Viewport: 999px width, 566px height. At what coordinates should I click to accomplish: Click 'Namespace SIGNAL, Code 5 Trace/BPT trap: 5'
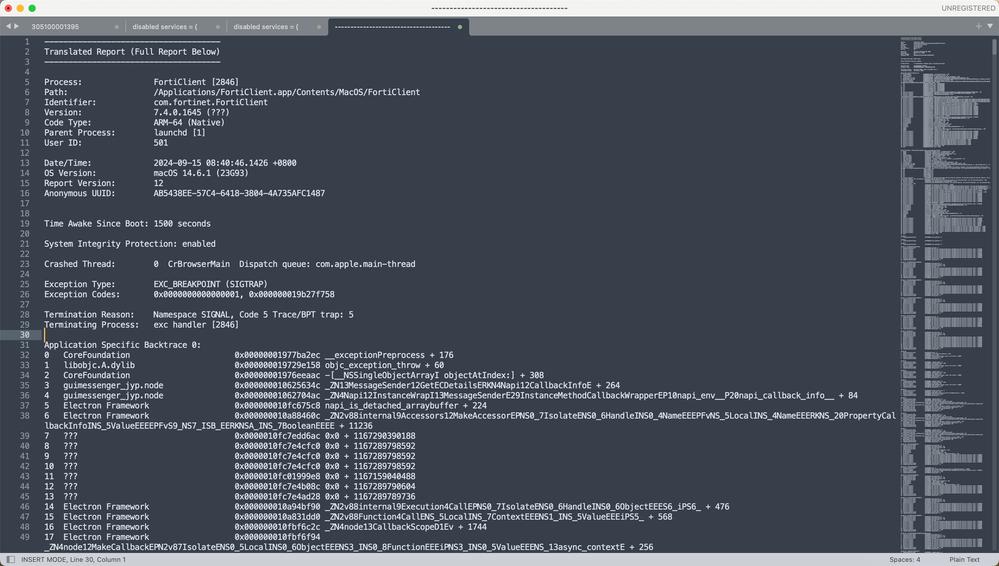[x=253, y=314]
